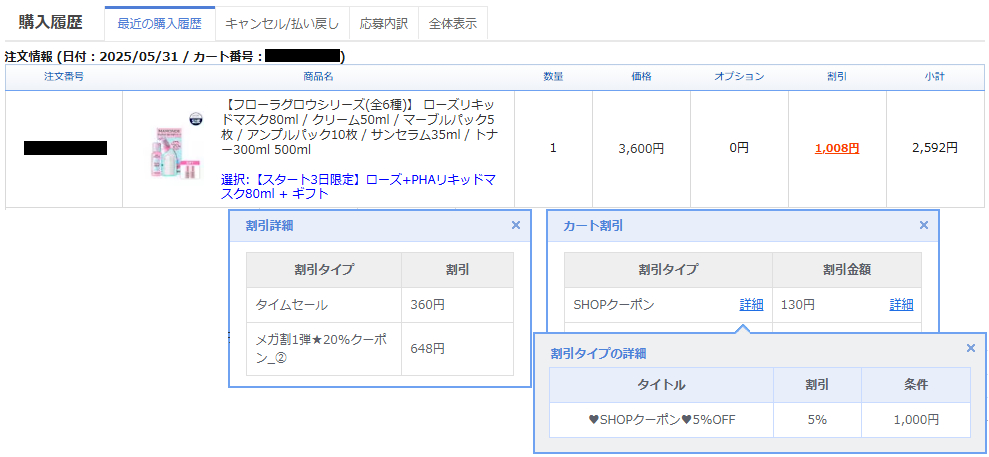
Task: Click the 小計 column header
Action: pos(935,77)
